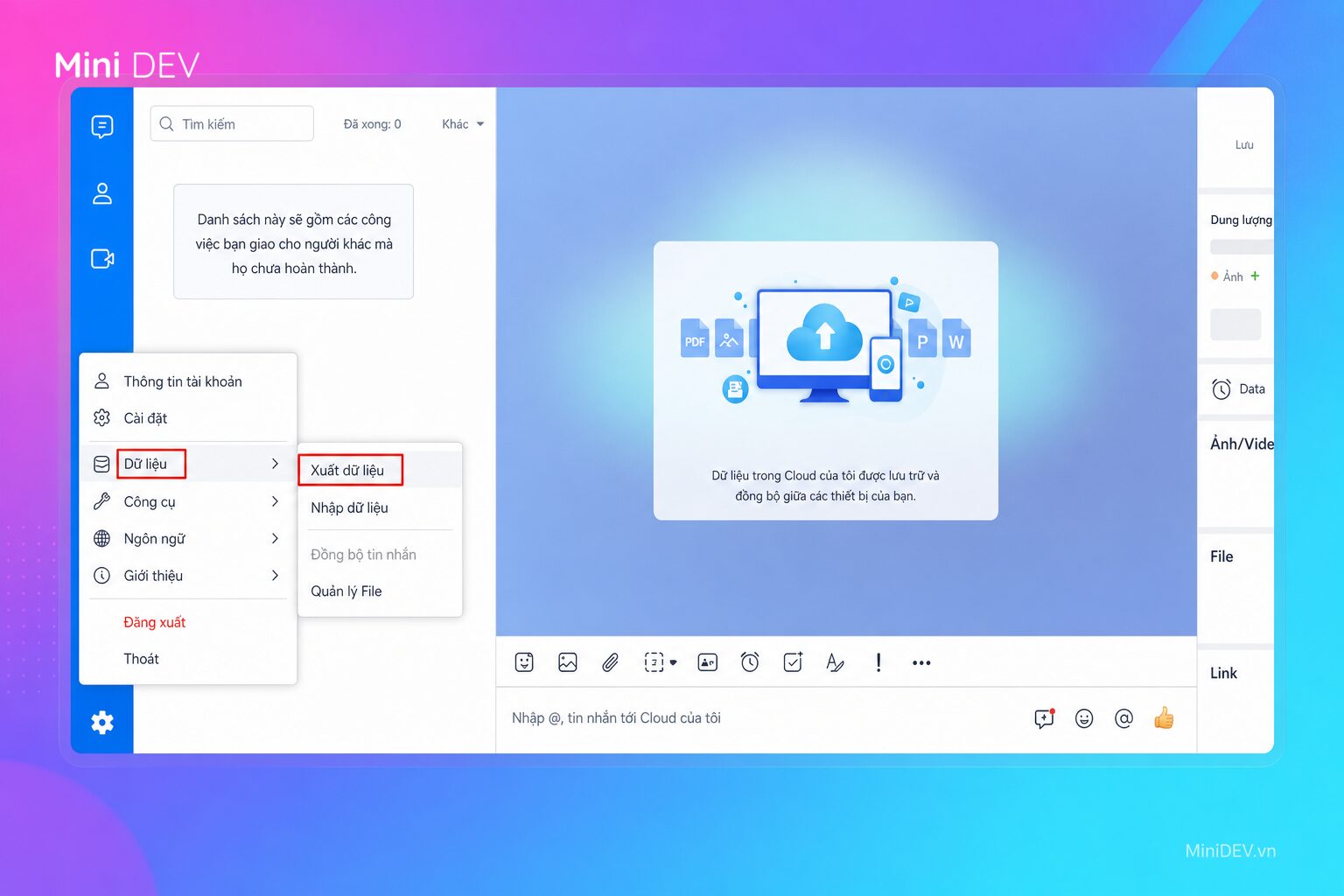Open the contacts icon in sidebar
The width and height of the screenshot is (1344, 896).
pos(102,193)
